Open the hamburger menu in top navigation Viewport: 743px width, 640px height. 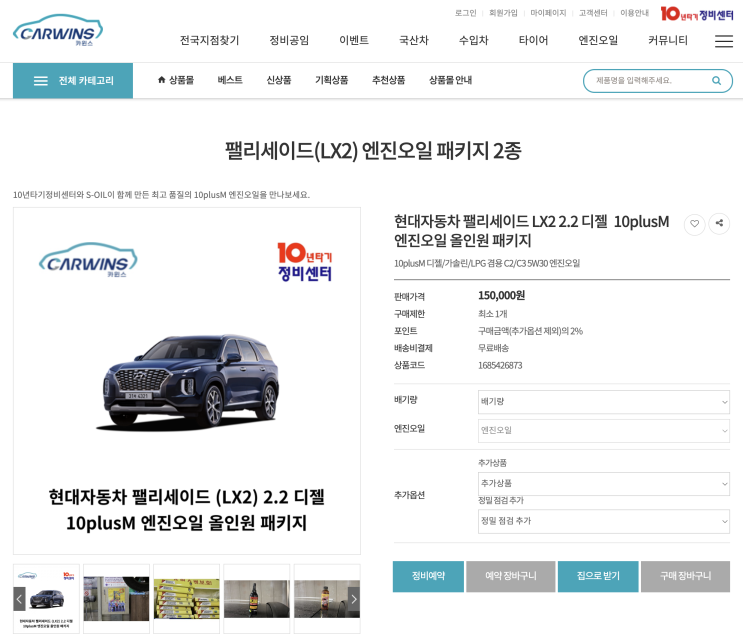pos(724,41)
